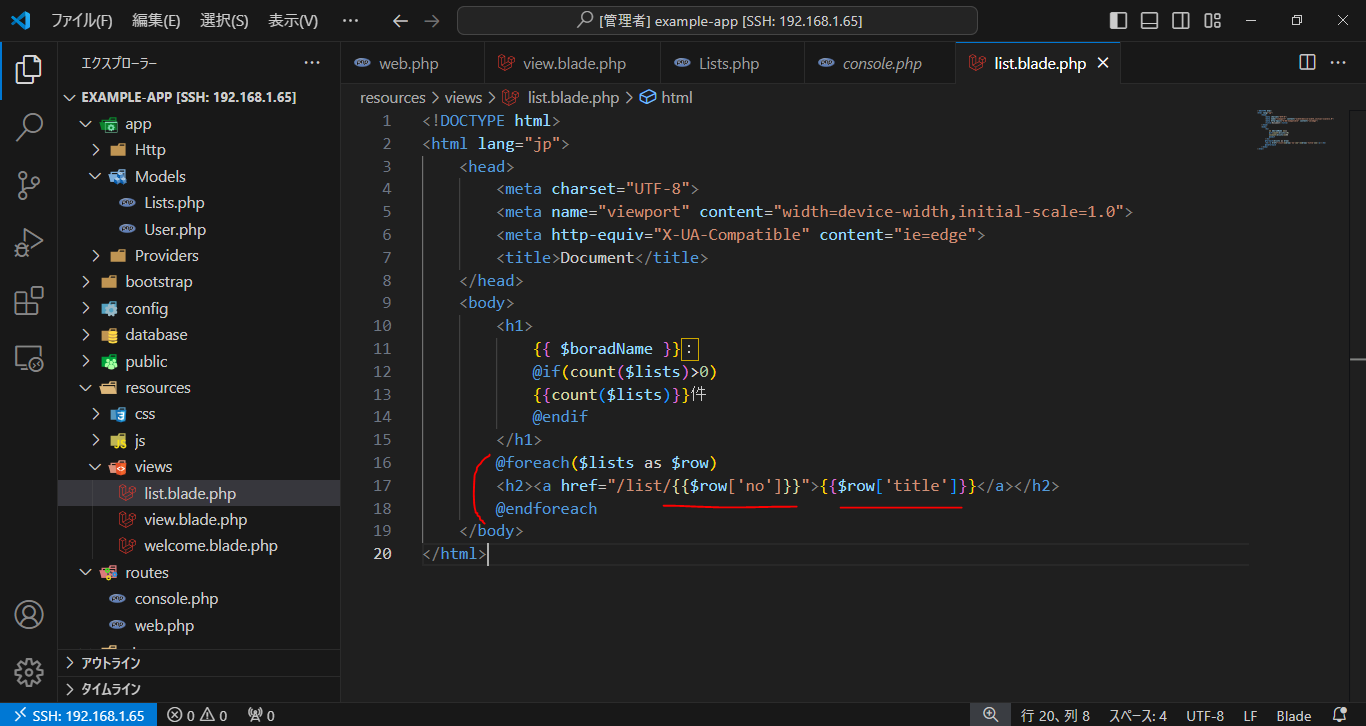Open the Extensions view

click(x=29, y=301)
